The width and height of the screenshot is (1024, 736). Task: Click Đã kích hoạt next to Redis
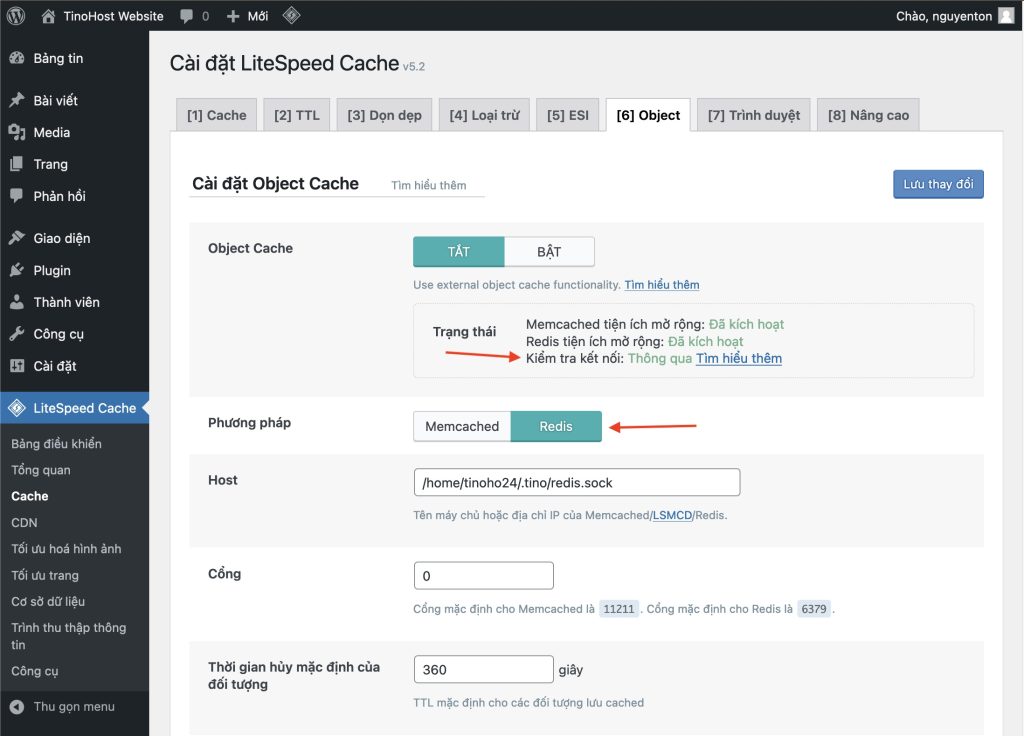[705, 342]
